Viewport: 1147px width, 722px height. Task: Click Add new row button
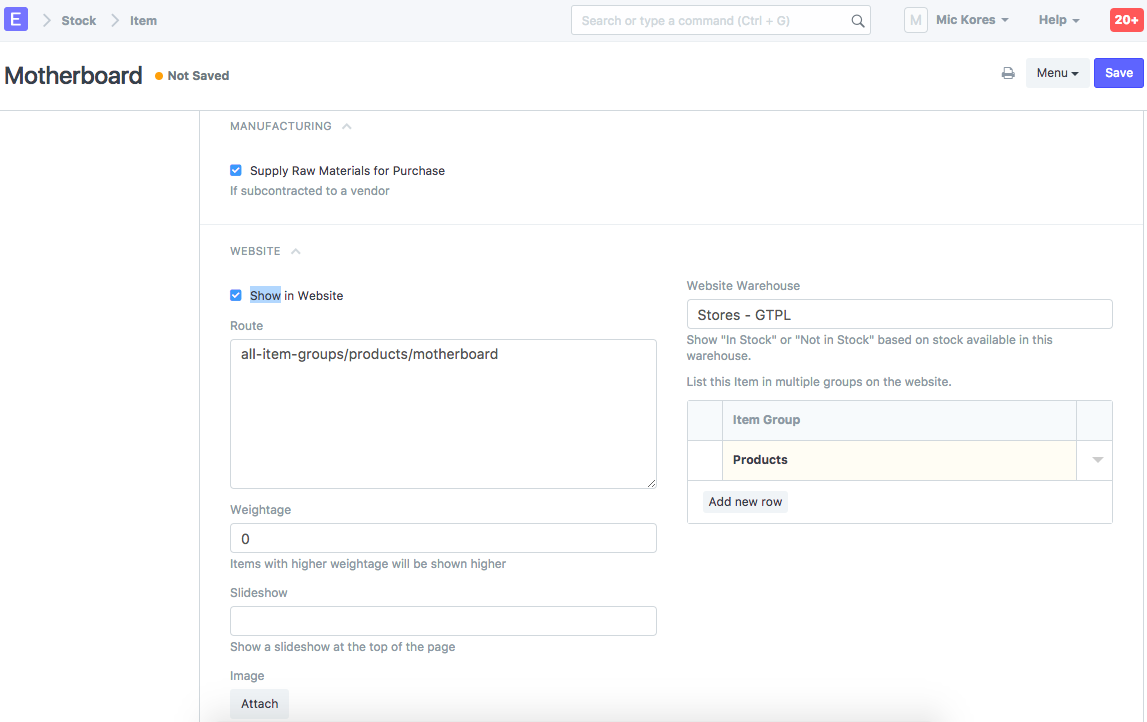point(745,502)
